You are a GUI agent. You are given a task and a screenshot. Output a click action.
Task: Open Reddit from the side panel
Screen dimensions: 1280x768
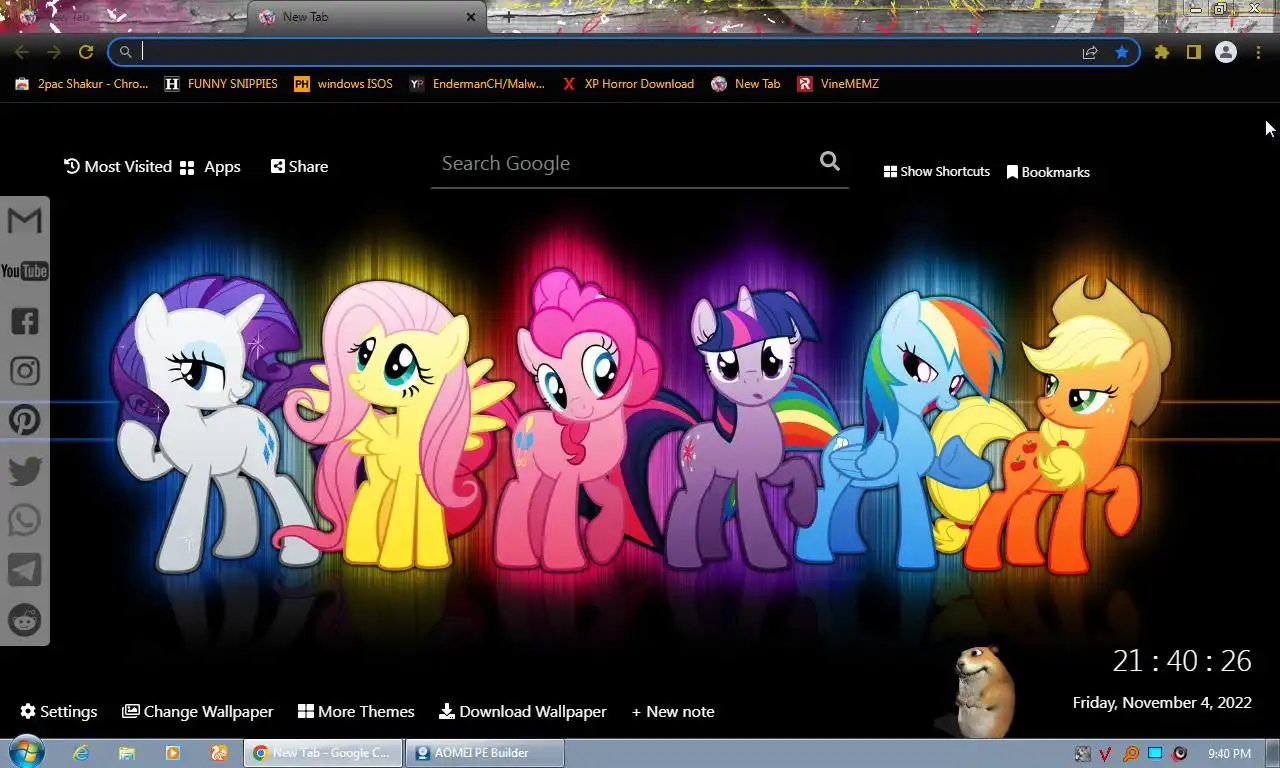click(25, 620)
